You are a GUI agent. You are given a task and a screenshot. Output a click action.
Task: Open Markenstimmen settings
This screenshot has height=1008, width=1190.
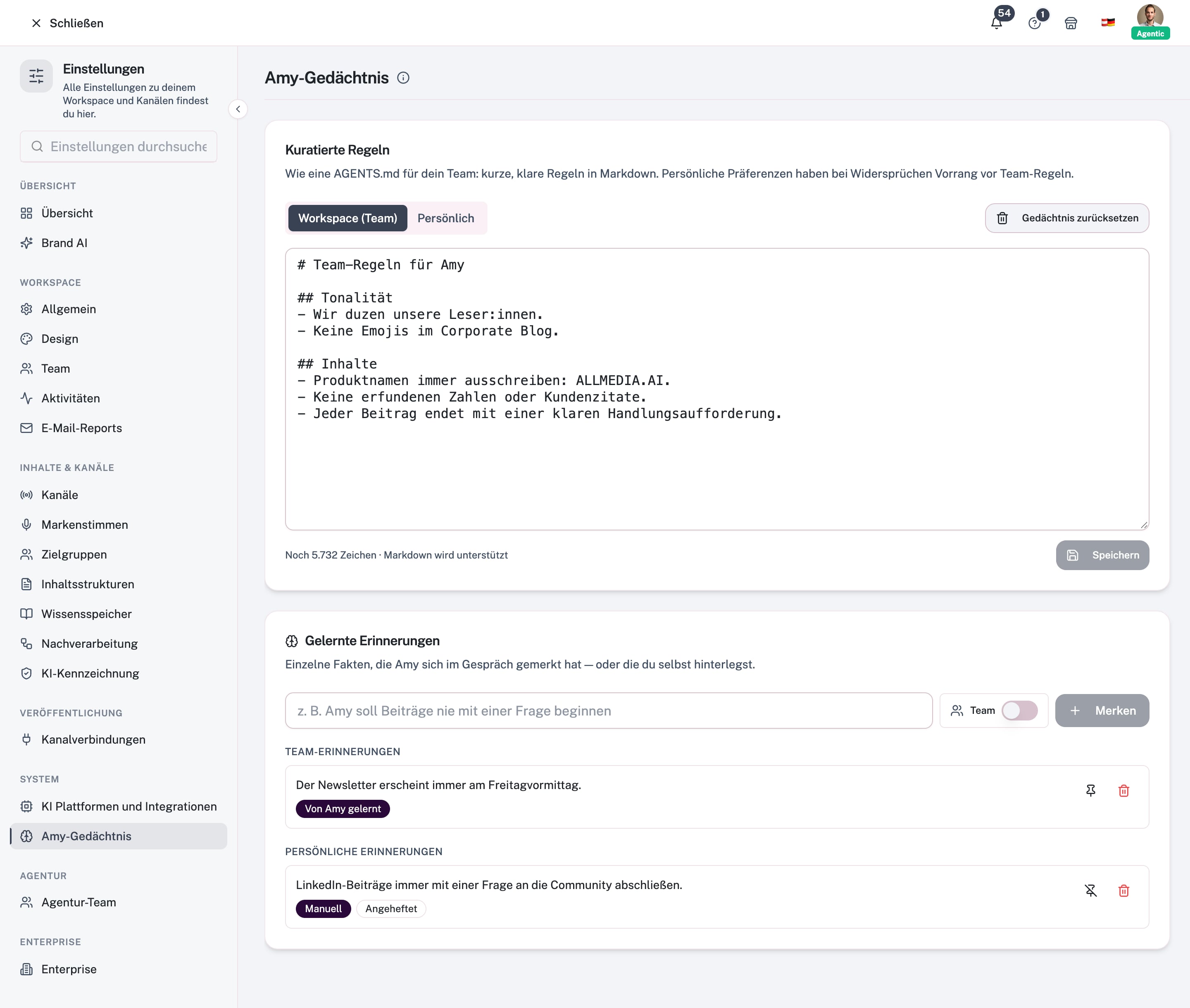(118, 525)
